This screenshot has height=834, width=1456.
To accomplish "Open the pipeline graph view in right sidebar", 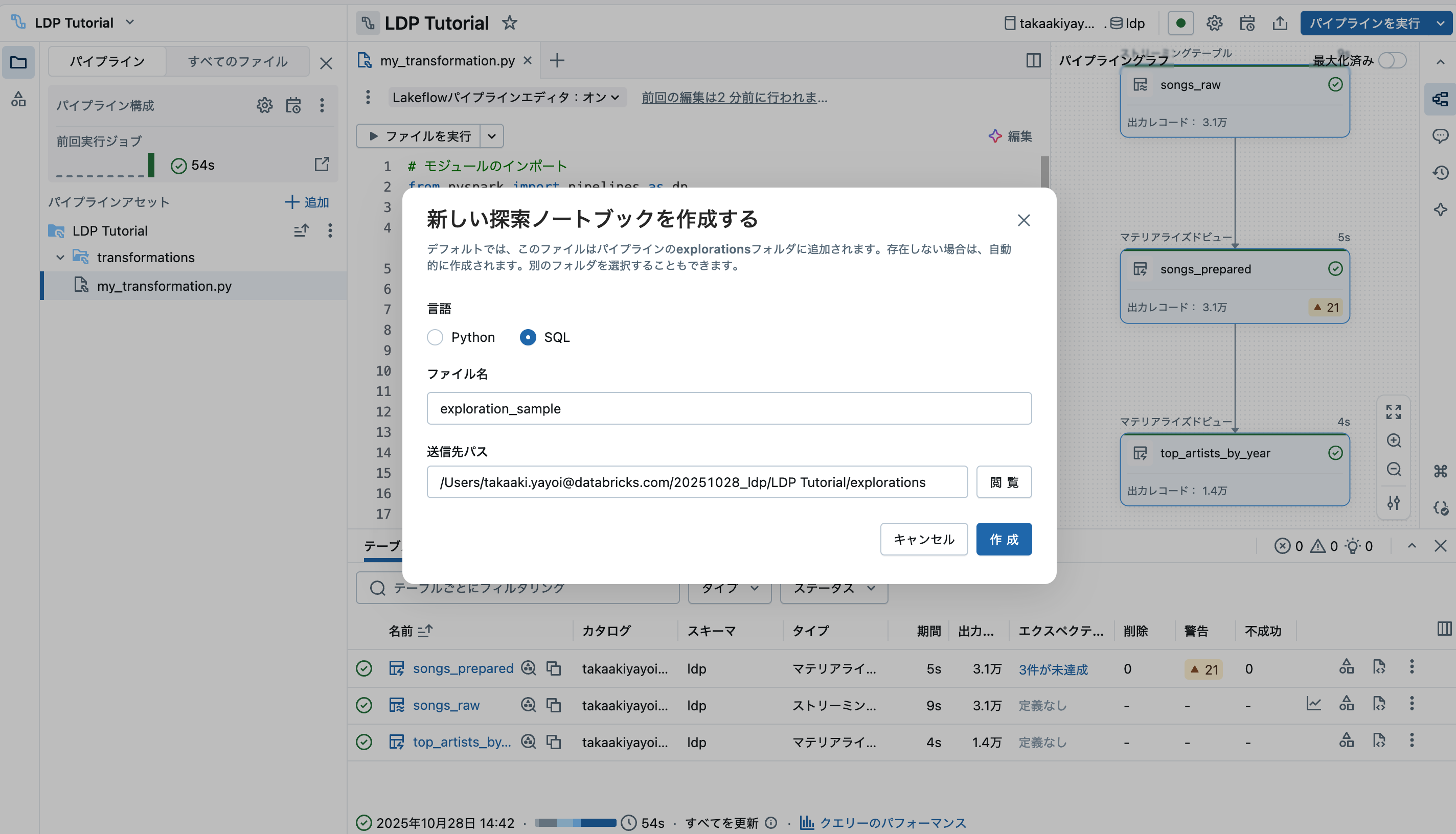I will click(x=1442, y=99).
